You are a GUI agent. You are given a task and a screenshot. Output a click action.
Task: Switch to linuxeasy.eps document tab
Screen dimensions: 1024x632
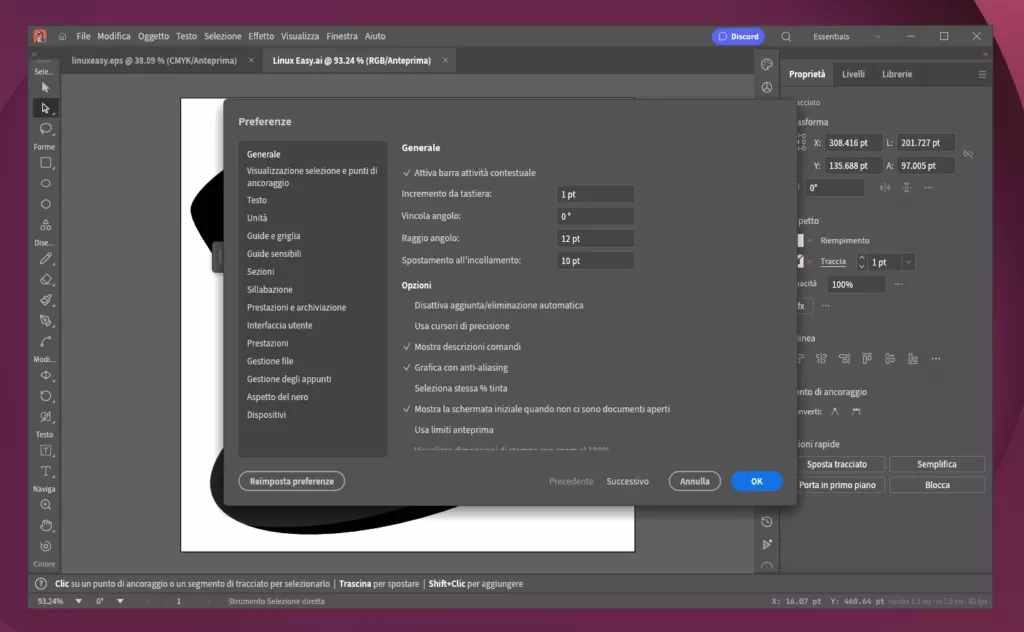point(154,61)
